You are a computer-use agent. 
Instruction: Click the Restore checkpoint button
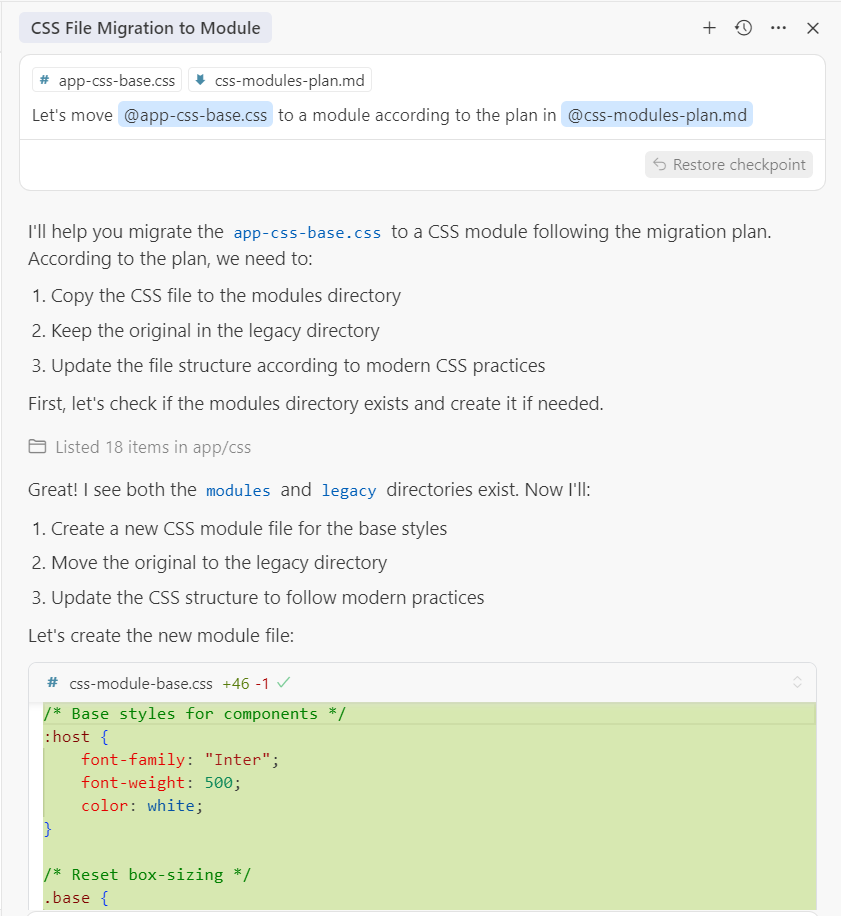tap(729, 165)
